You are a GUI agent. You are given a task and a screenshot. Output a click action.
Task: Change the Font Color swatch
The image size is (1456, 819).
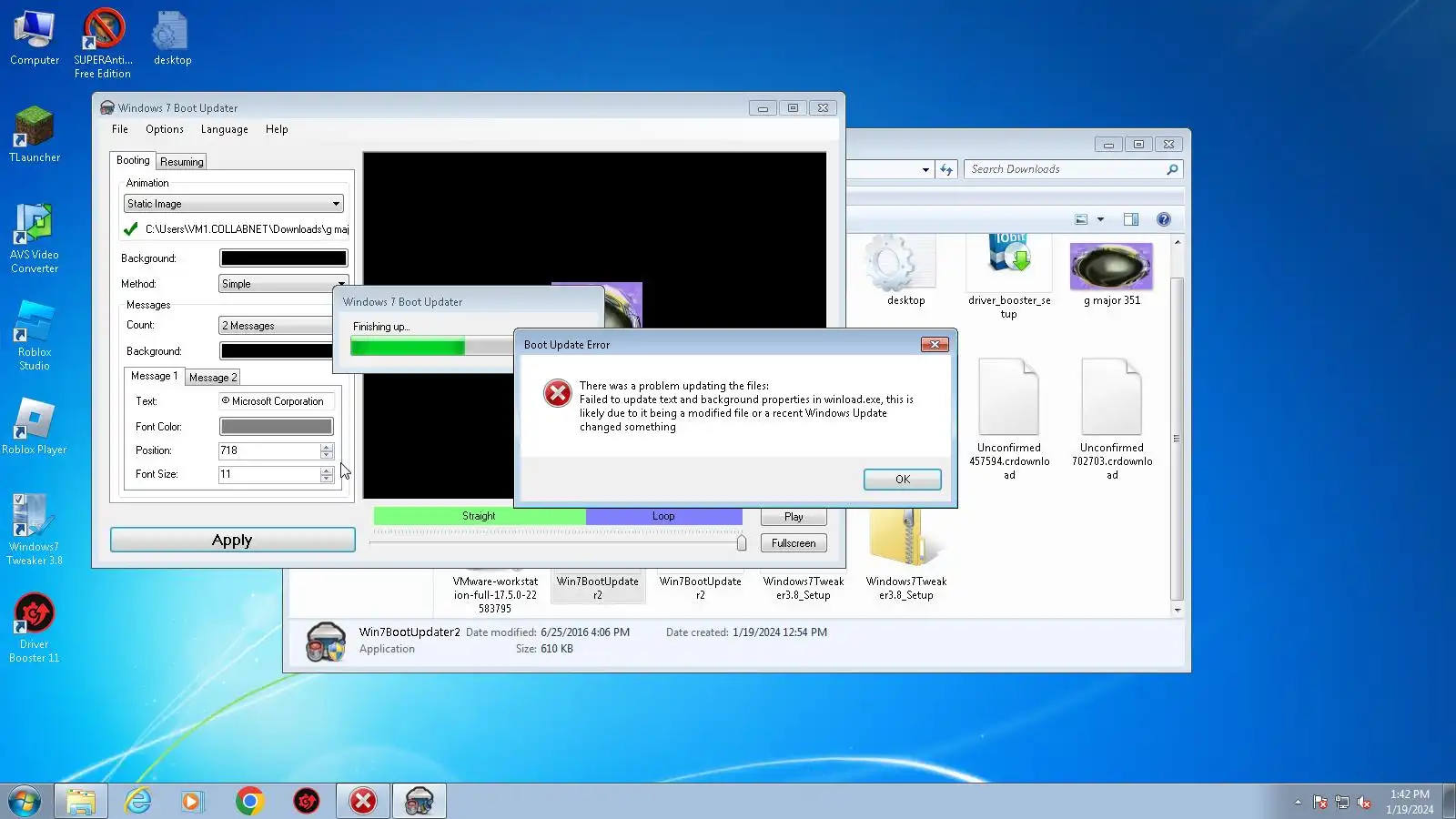point(277,427)
